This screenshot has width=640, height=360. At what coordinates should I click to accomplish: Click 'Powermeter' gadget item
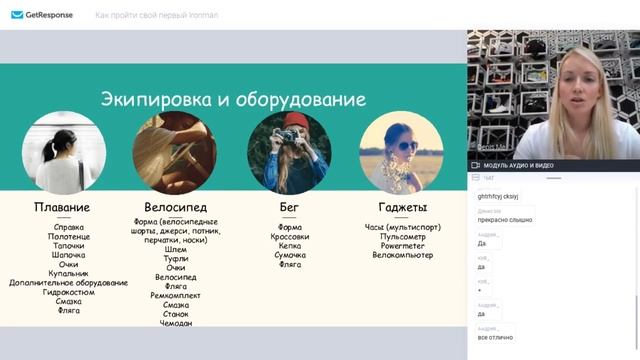(x=402, y=246)
